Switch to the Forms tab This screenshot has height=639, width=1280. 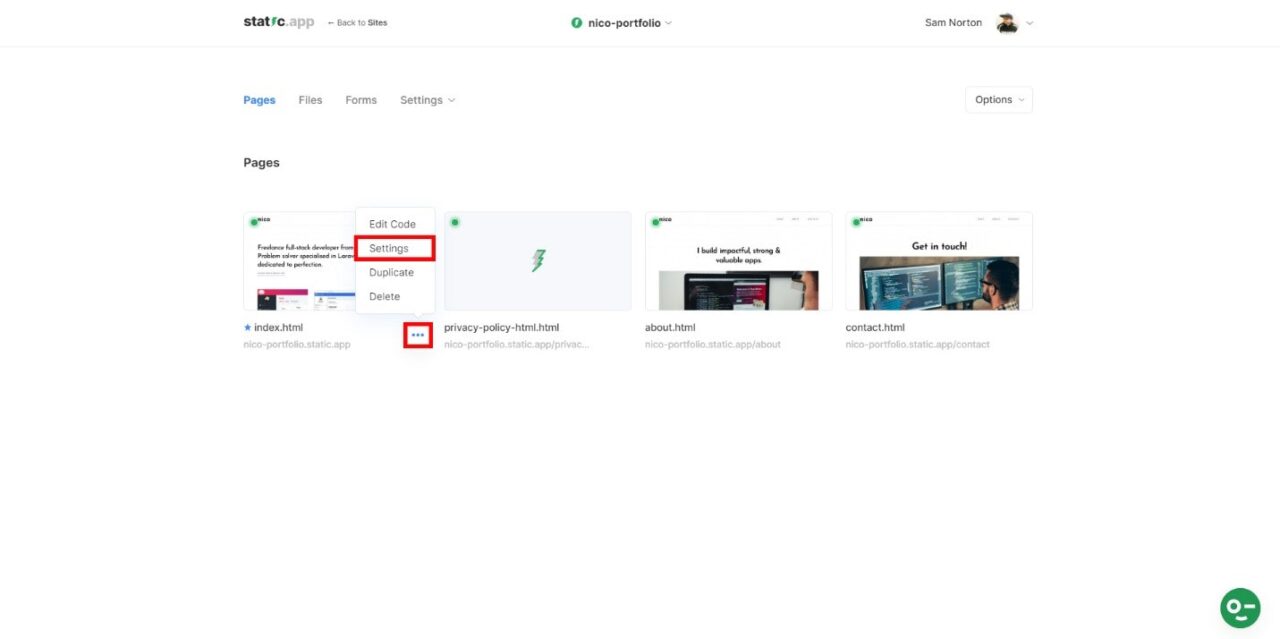coord(361,100)
